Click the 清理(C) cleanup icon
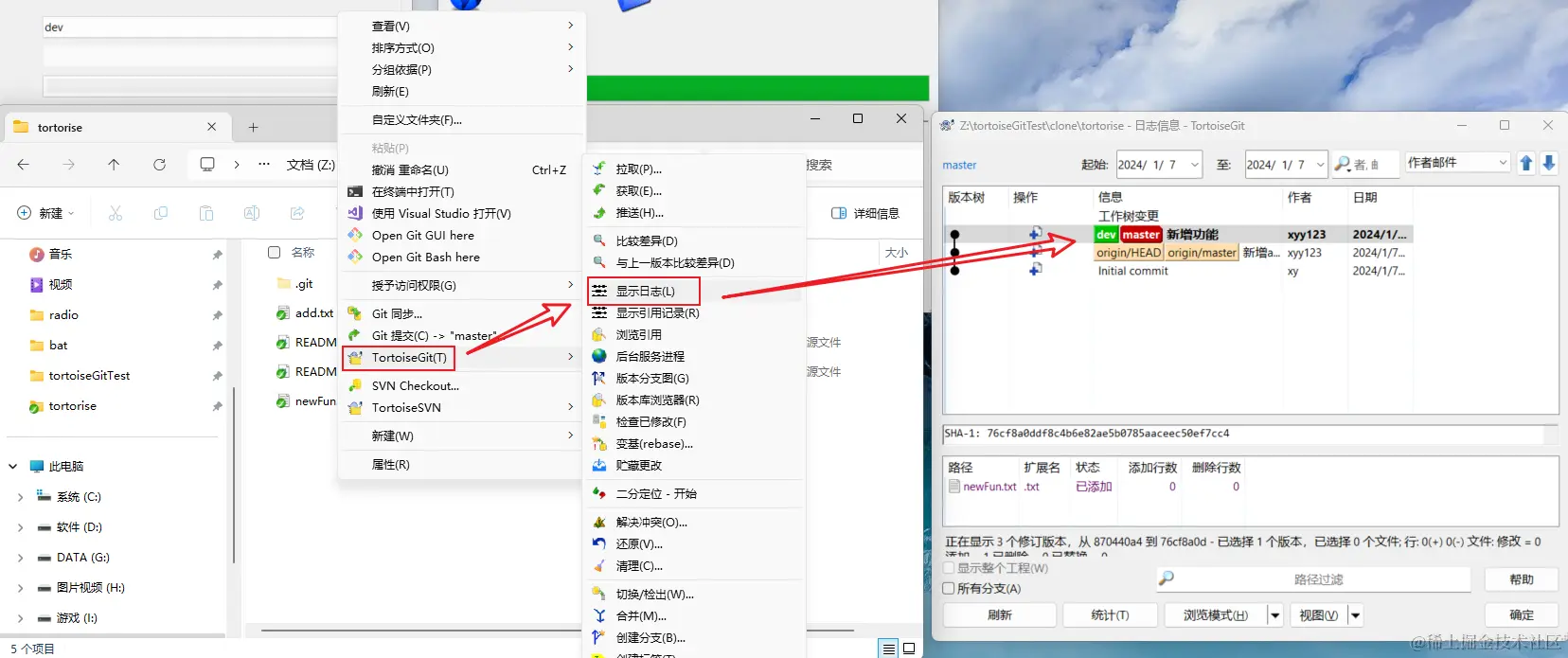Screen dimensions: 1568x658 tap(599, 565)
